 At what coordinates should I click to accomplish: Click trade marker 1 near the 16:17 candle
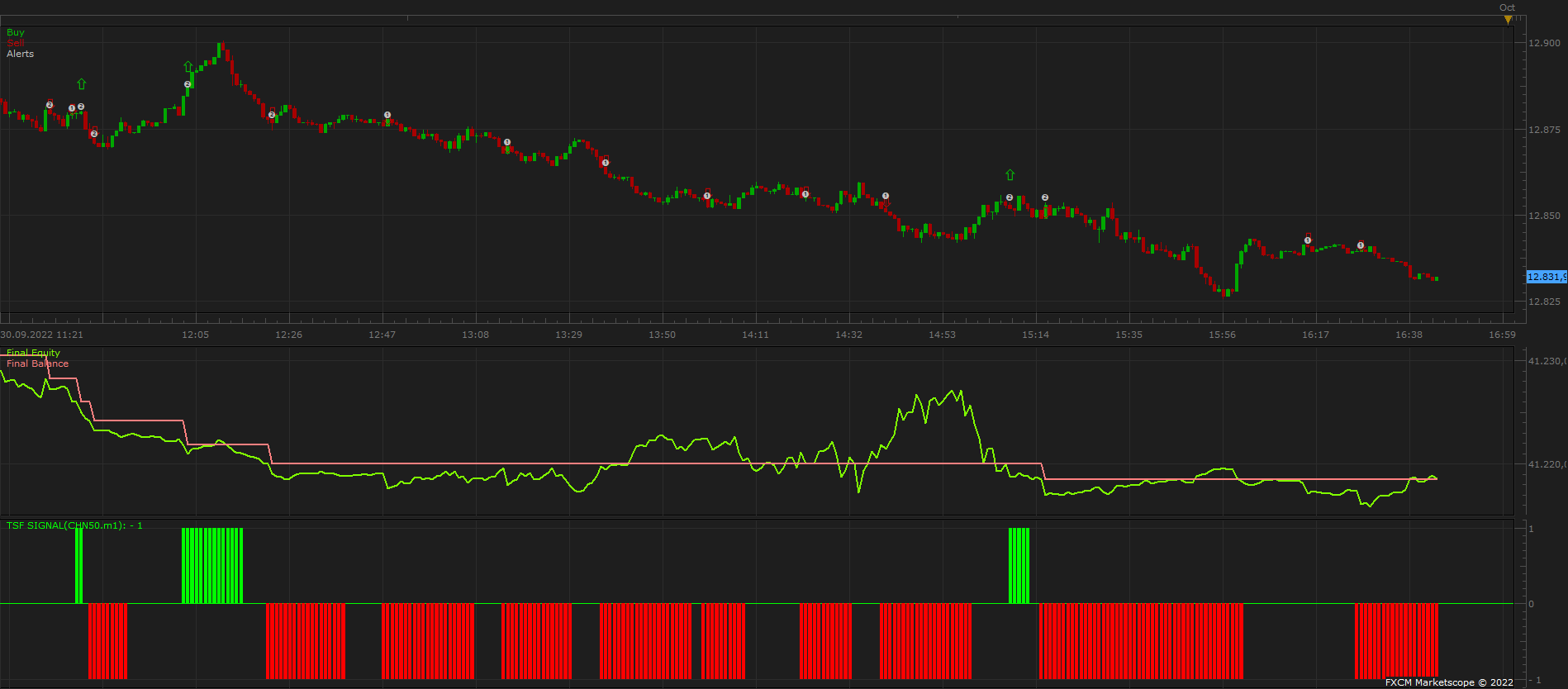click(1308, 240)
